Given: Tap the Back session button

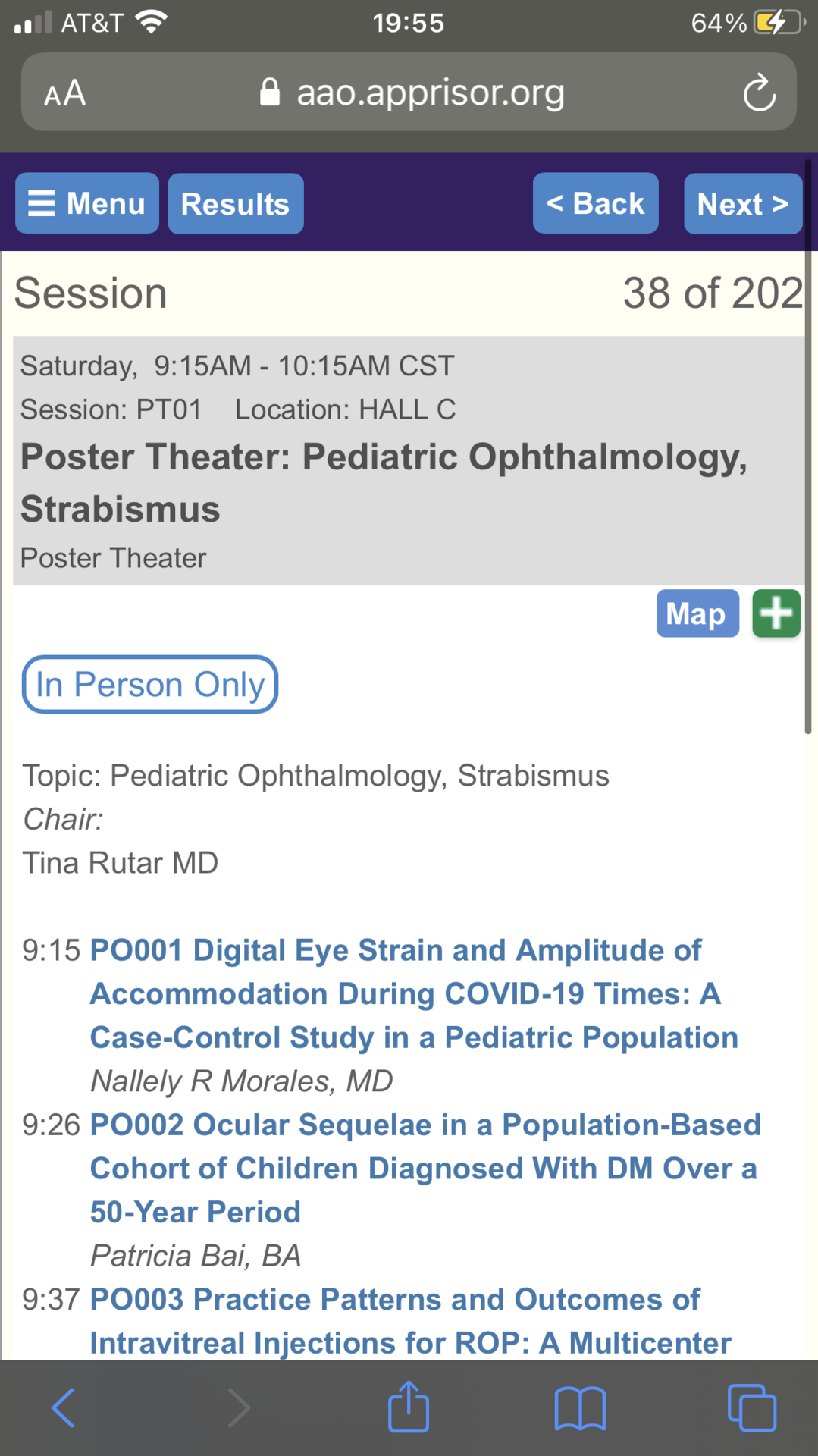Looking at the screenshot, I should click(596, 203).
